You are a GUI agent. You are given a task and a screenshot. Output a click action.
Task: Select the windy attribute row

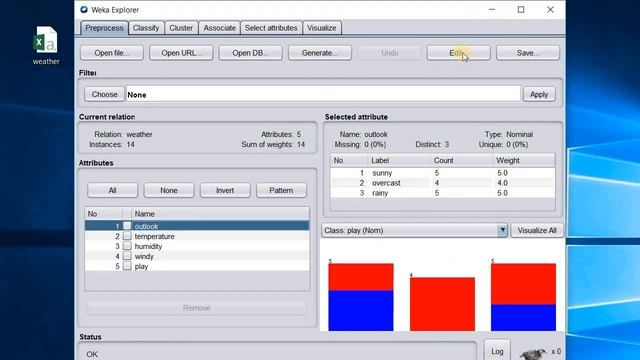tap(197, 256)
